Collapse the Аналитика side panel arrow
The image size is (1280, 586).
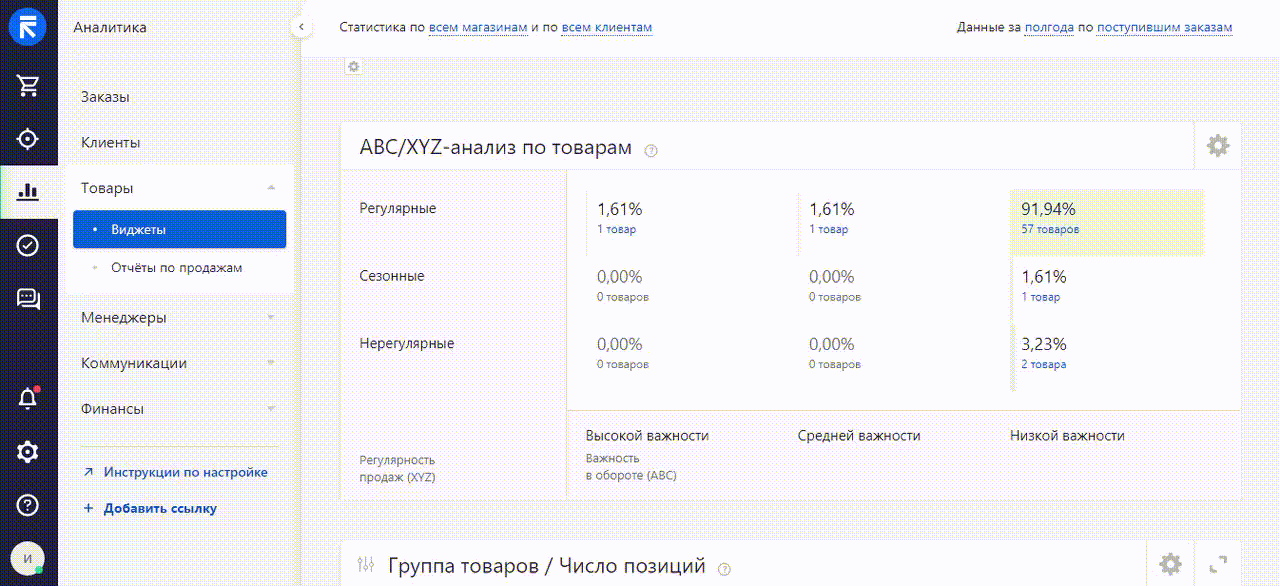tap(300, 28)
